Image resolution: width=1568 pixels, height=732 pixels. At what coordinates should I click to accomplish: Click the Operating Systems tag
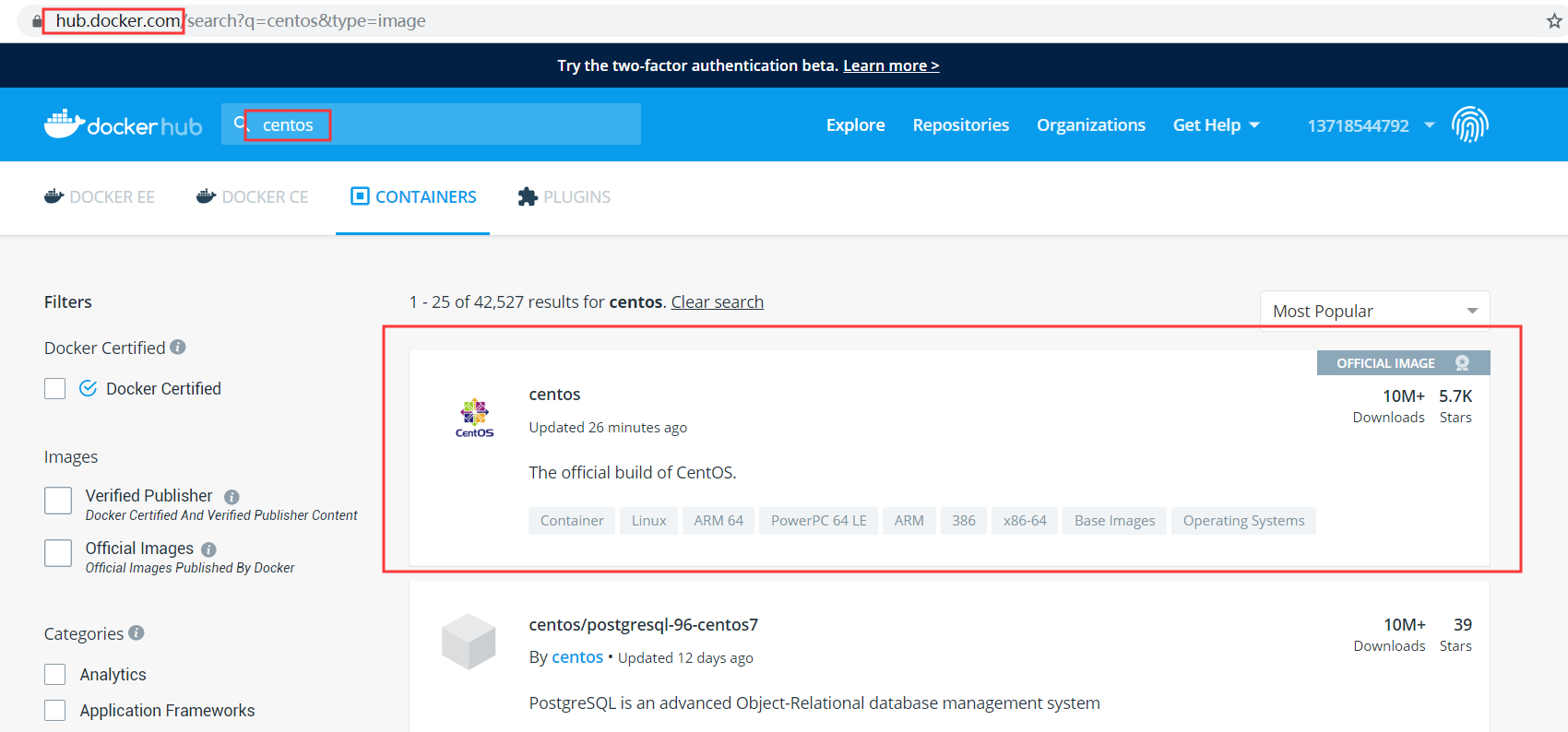point(1243,521)
